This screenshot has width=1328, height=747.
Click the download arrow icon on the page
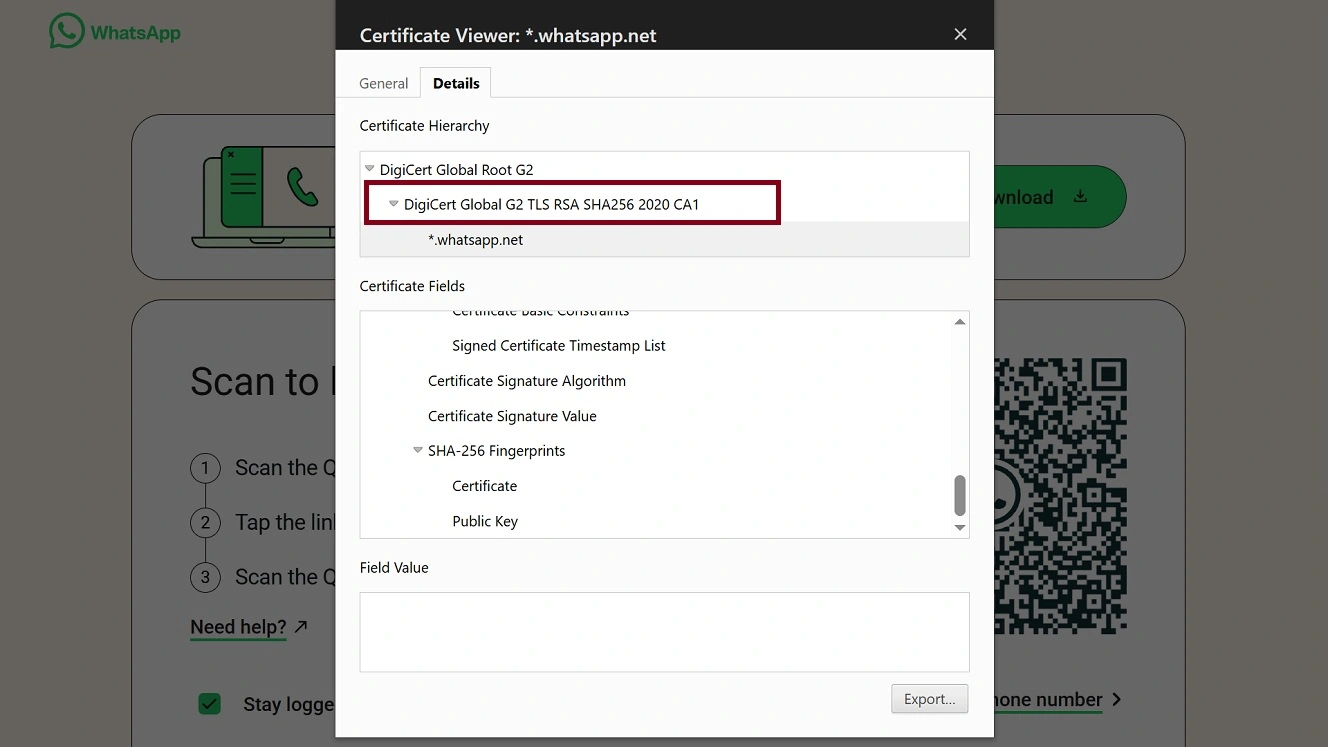(x=1080, y=197)
